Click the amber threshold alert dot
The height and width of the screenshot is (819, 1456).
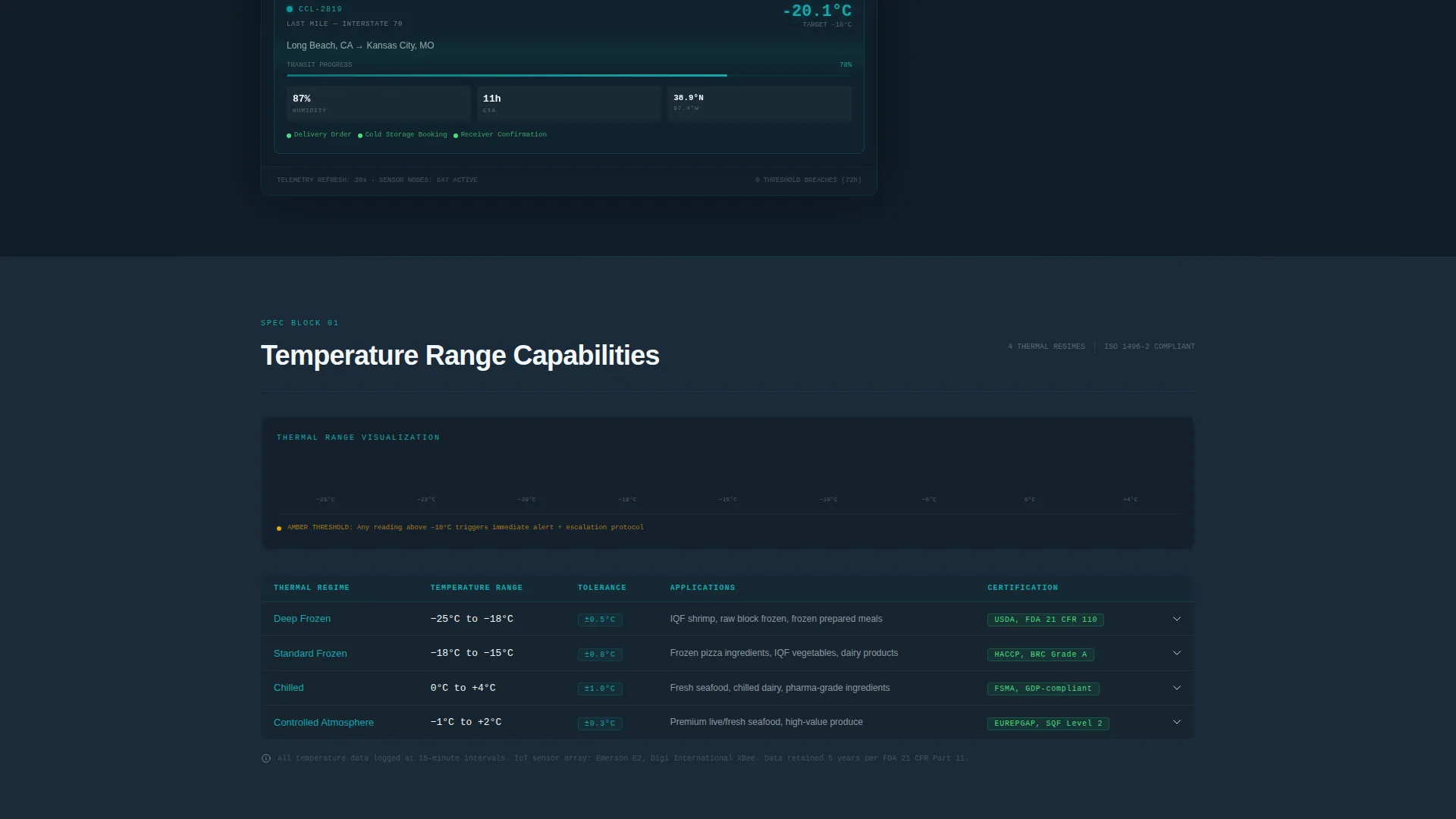(279, 528)
